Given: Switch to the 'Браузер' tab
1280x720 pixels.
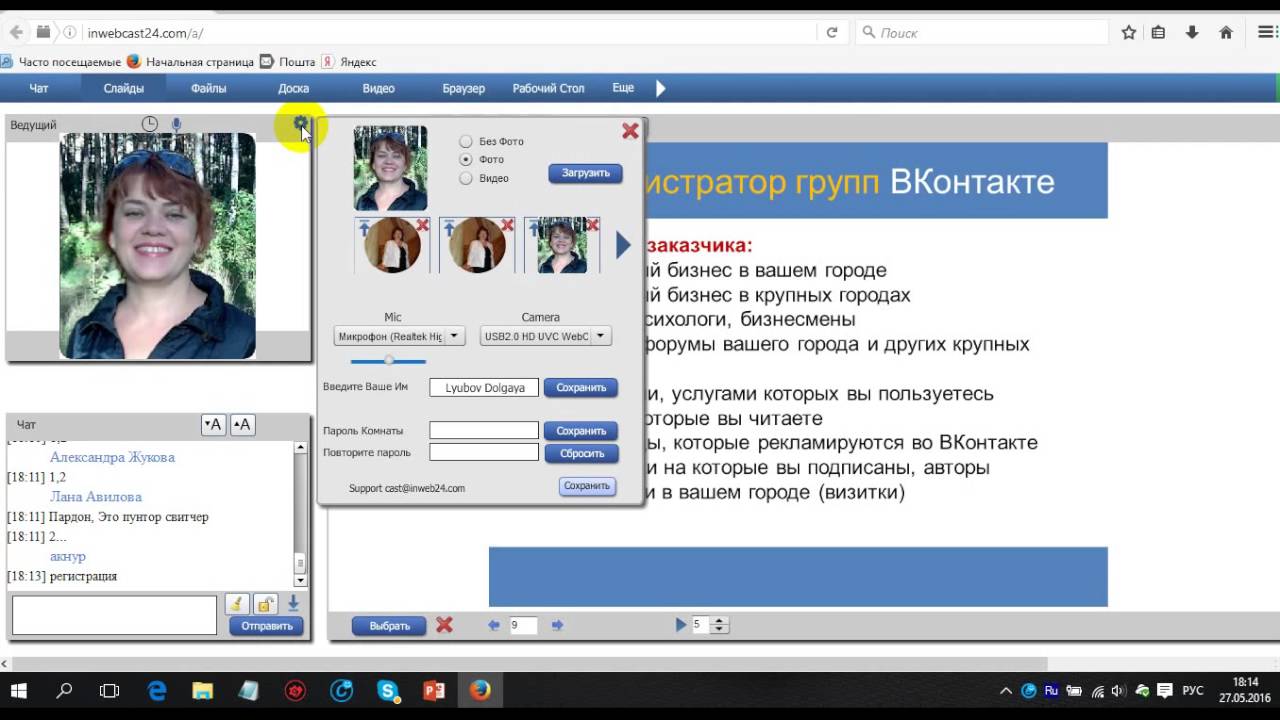Looking at the screenshot, I should pos(464,88).
